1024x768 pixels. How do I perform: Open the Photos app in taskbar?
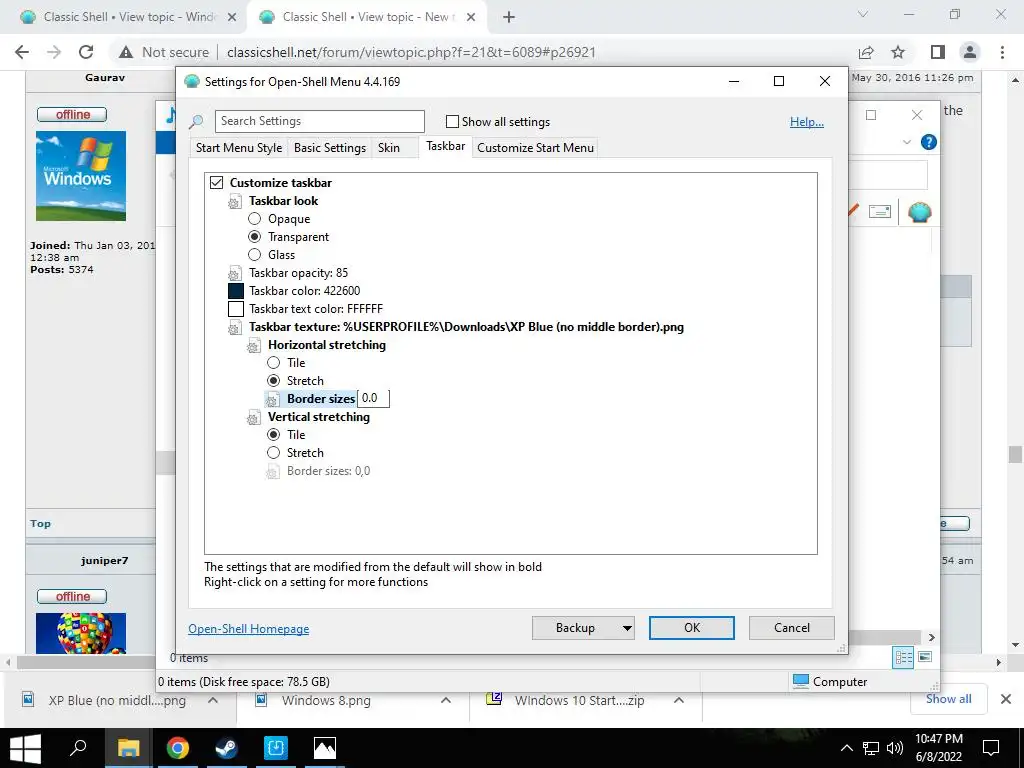[x=325, y=748]
